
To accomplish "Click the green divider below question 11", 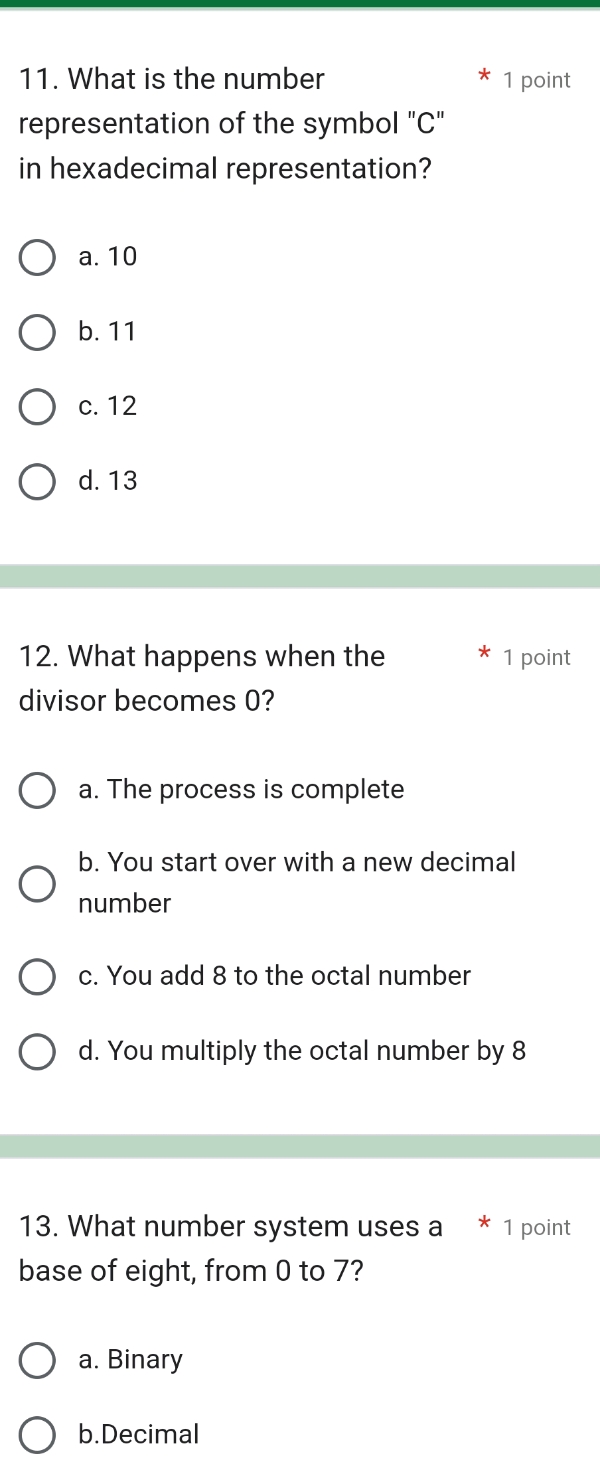I will pyautogui.click(x=300, y=577).
